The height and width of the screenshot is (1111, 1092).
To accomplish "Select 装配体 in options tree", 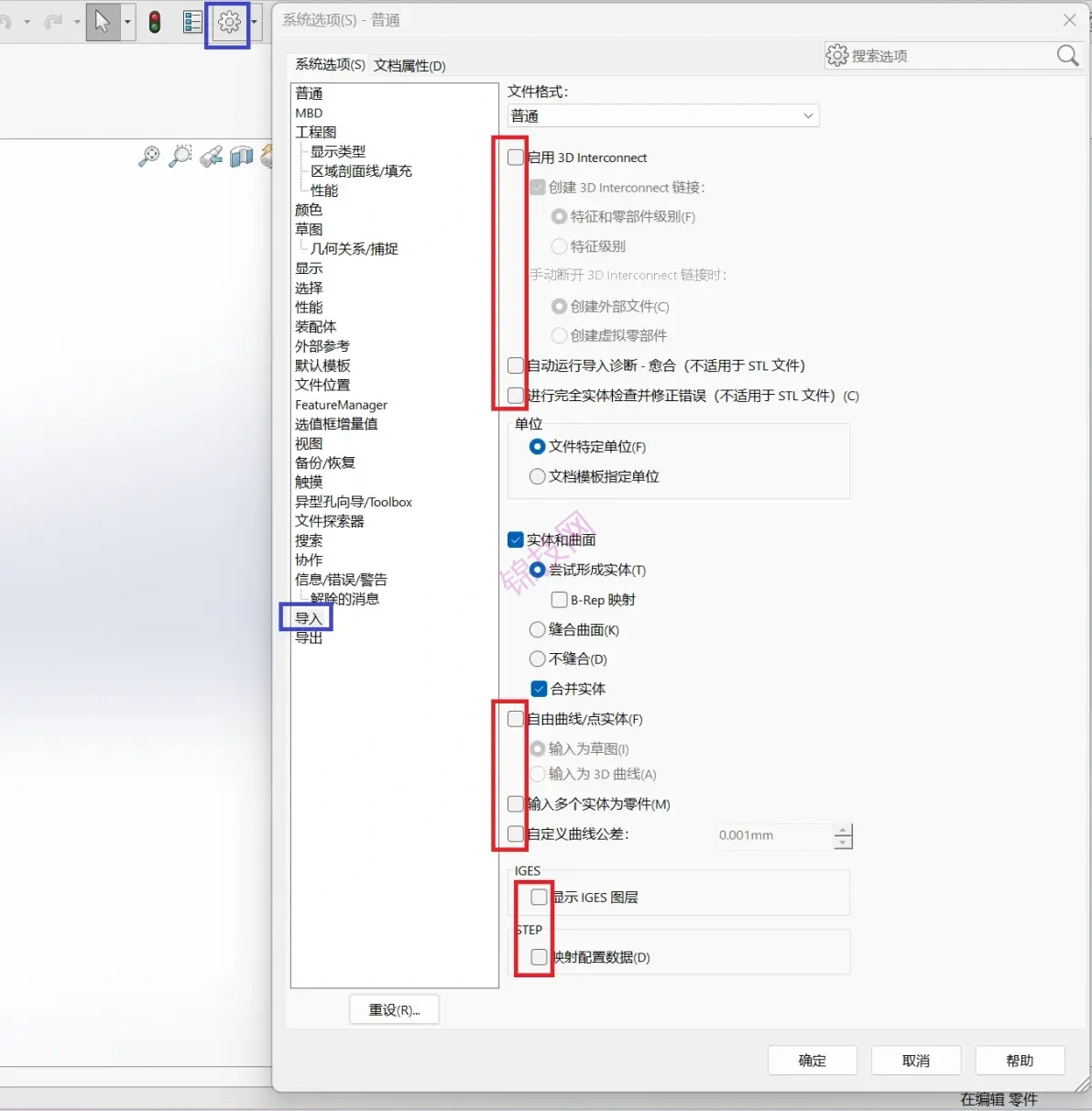I will pos(316,326).
